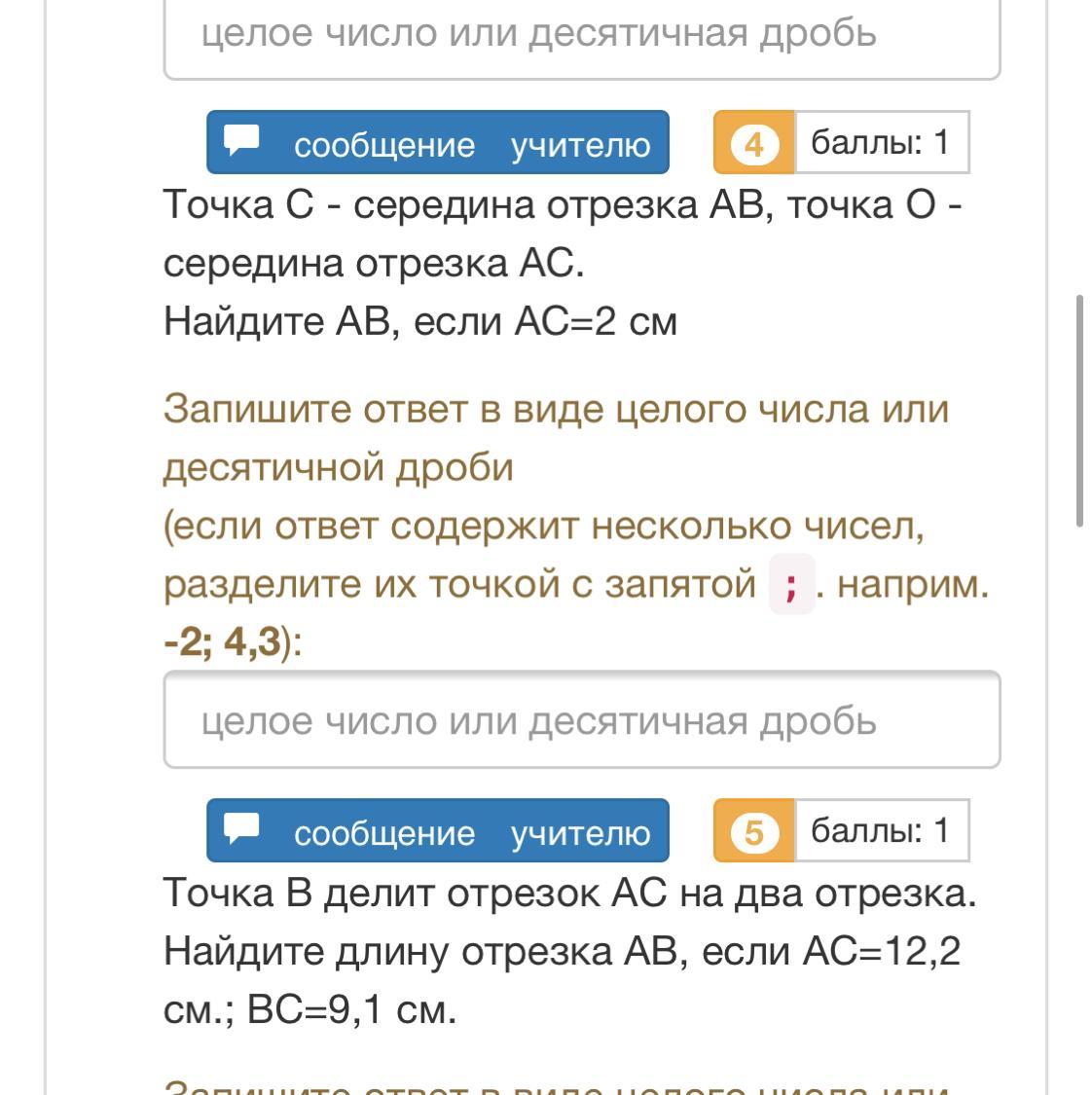Click hint line "разделите их точкой с запятой"
This screenshot has width=1092, height=1095.
tap(459, 584)
